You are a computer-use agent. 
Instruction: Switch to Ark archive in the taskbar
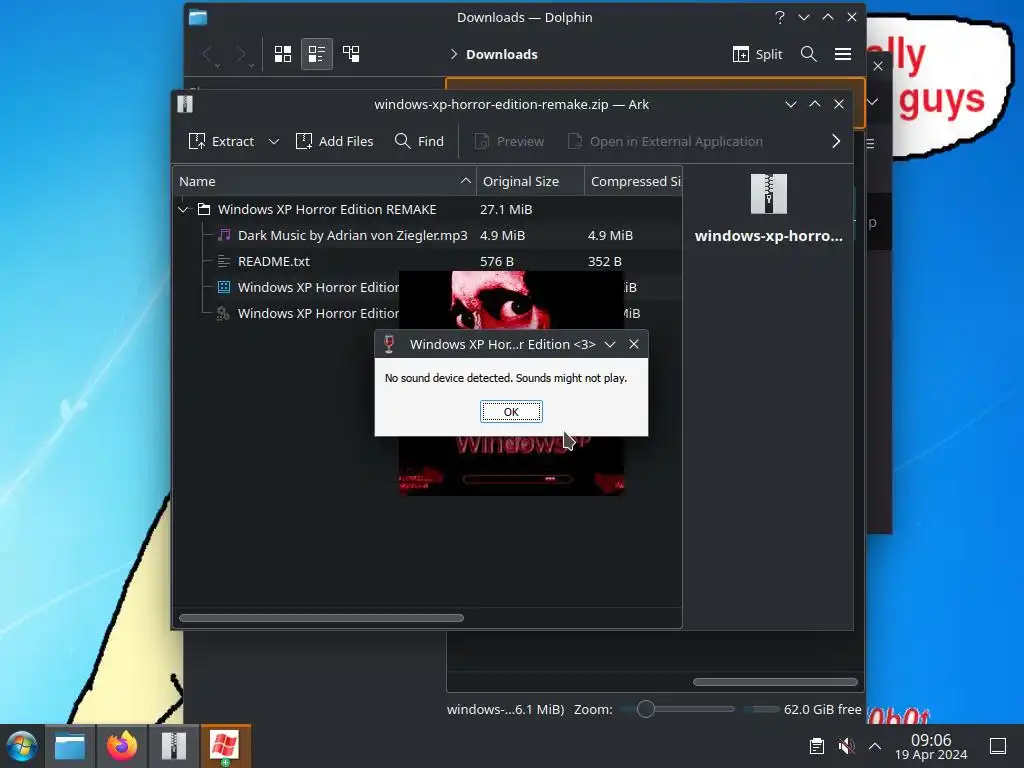pos(174,746)
